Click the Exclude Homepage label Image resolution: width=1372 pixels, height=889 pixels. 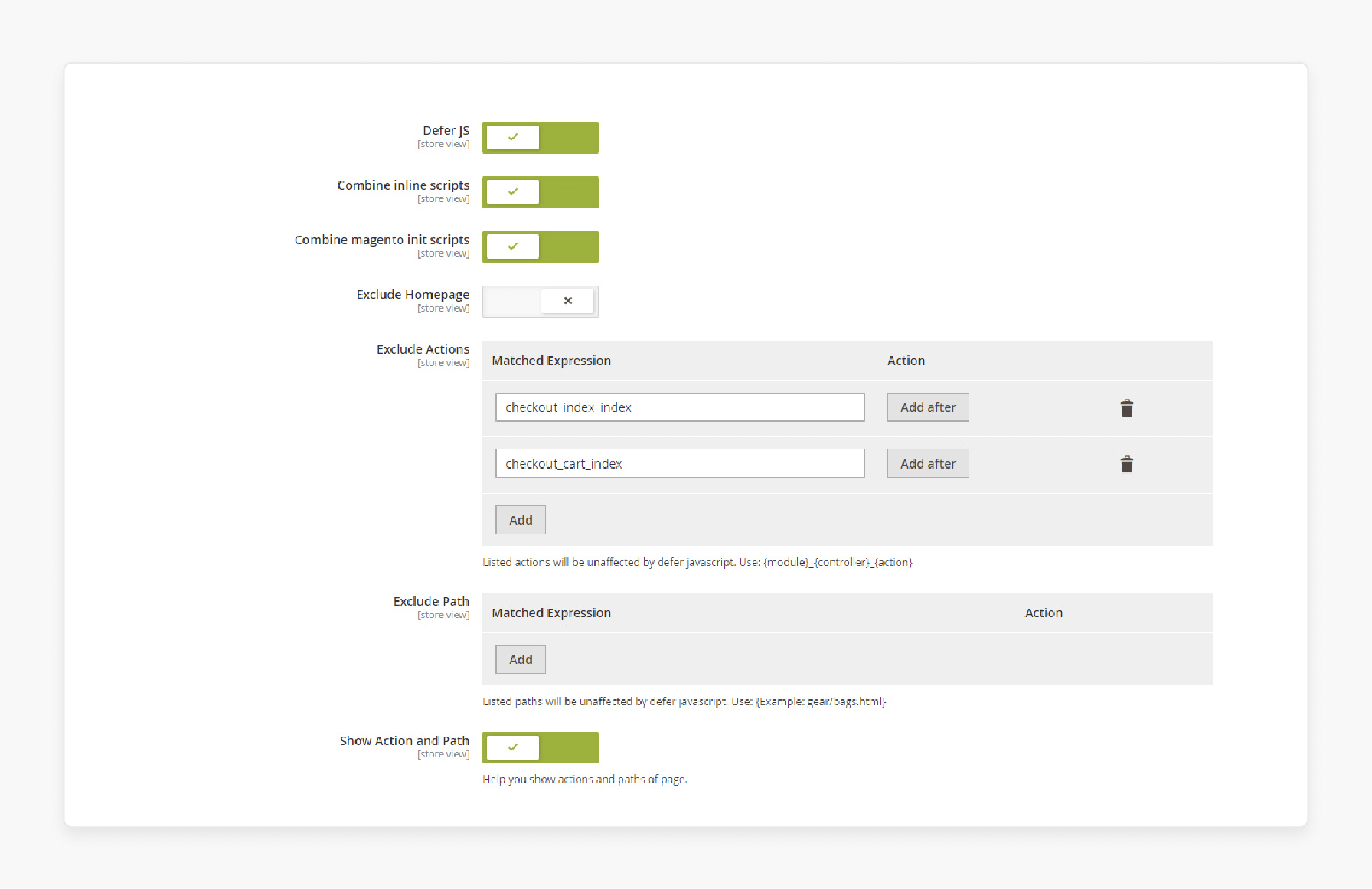point(413,295)
